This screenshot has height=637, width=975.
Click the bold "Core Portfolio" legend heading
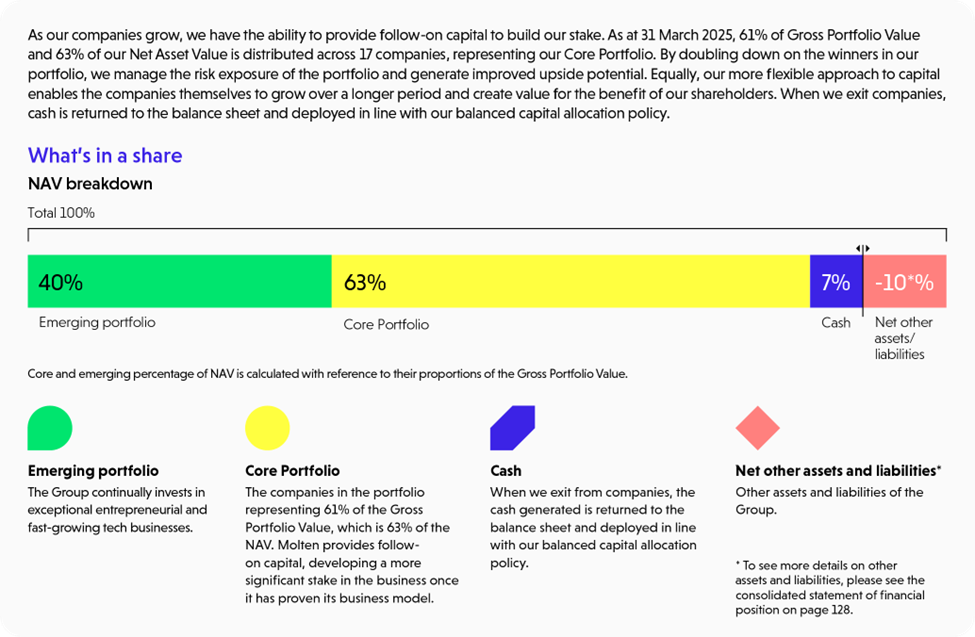coord(292,470)
